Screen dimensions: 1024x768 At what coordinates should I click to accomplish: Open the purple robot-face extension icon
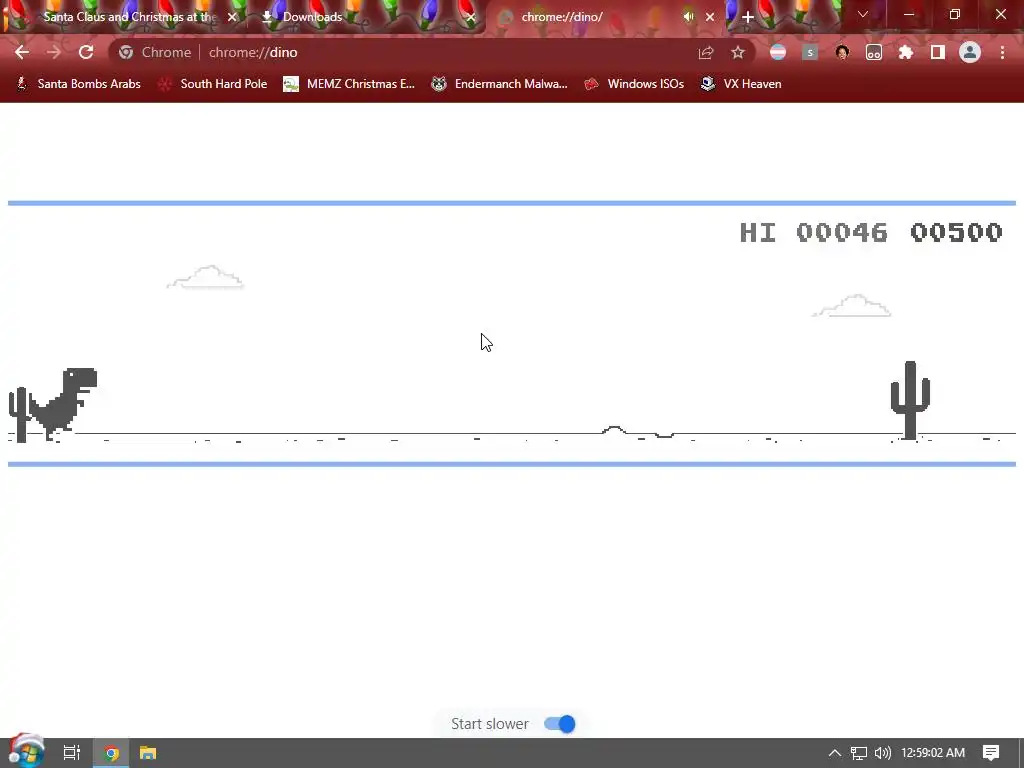(x=874, y=52)
